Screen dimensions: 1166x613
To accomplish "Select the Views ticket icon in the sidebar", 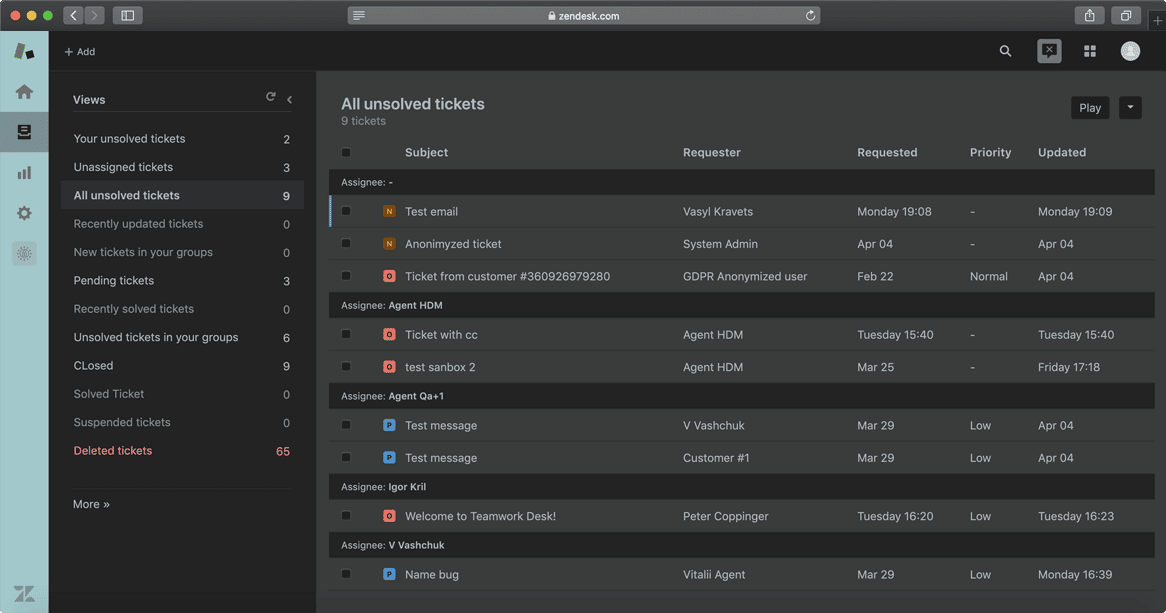I will coord(24,131).
